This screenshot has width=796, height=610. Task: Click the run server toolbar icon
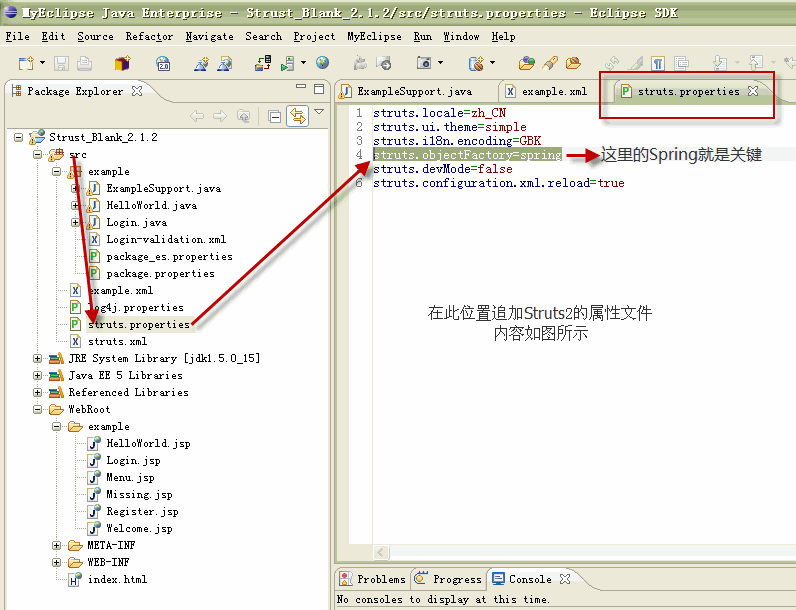pos(287,63)
